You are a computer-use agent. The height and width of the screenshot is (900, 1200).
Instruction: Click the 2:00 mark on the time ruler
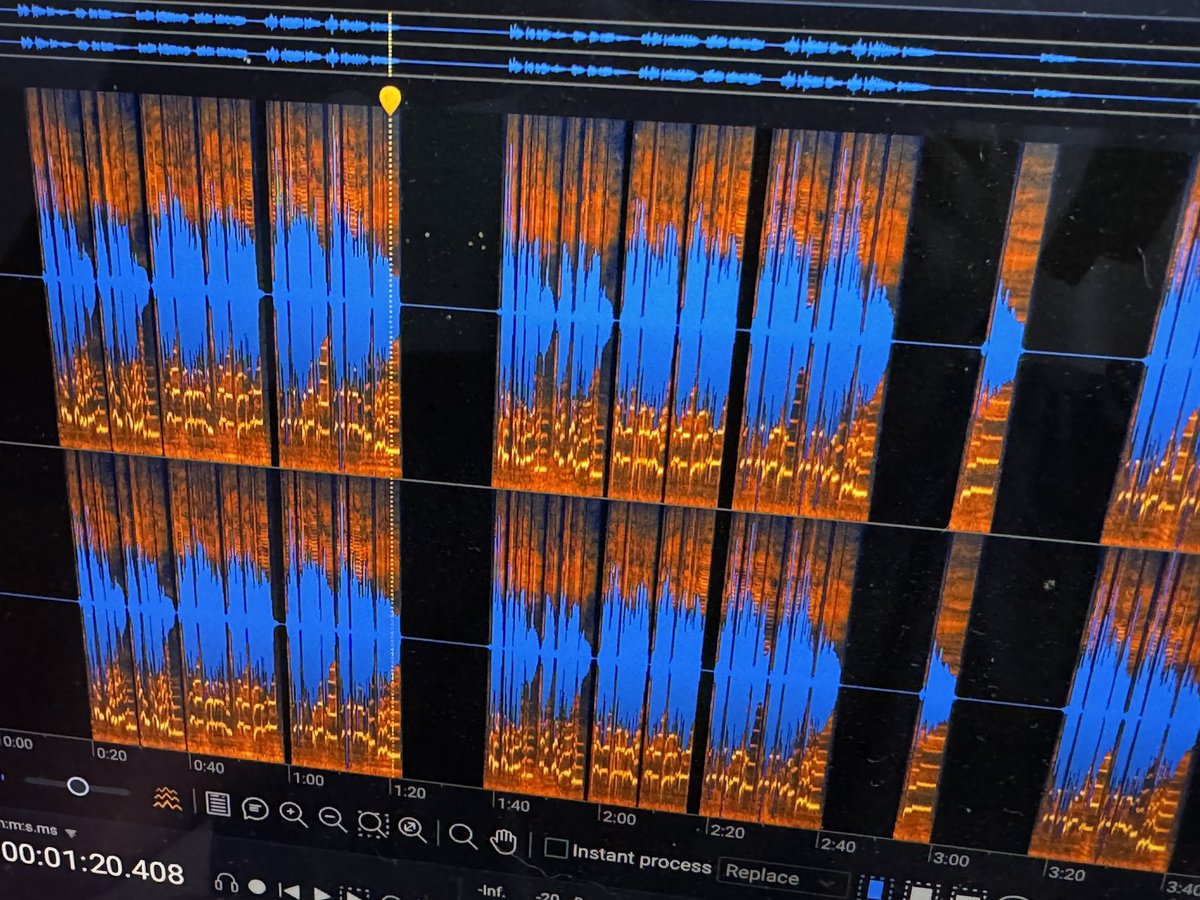619,817
